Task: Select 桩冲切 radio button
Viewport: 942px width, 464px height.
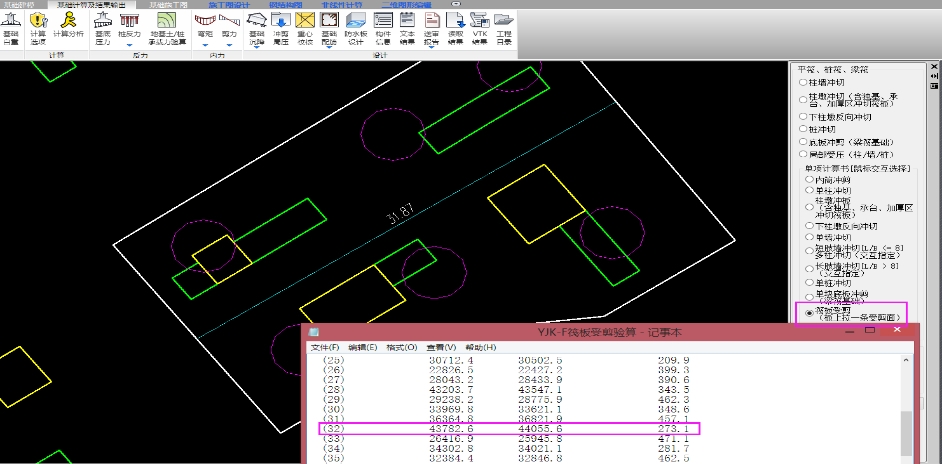Action: point(803,129)
